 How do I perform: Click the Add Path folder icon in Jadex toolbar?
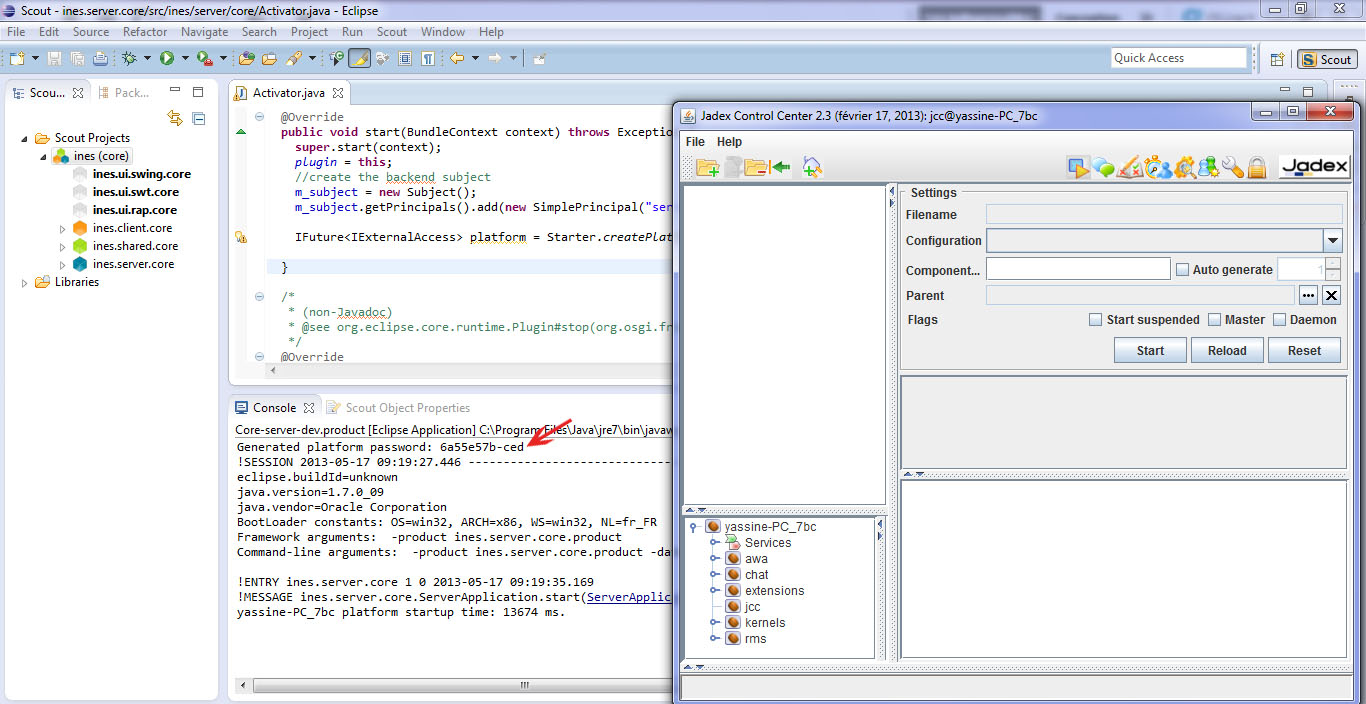[708, 168]
